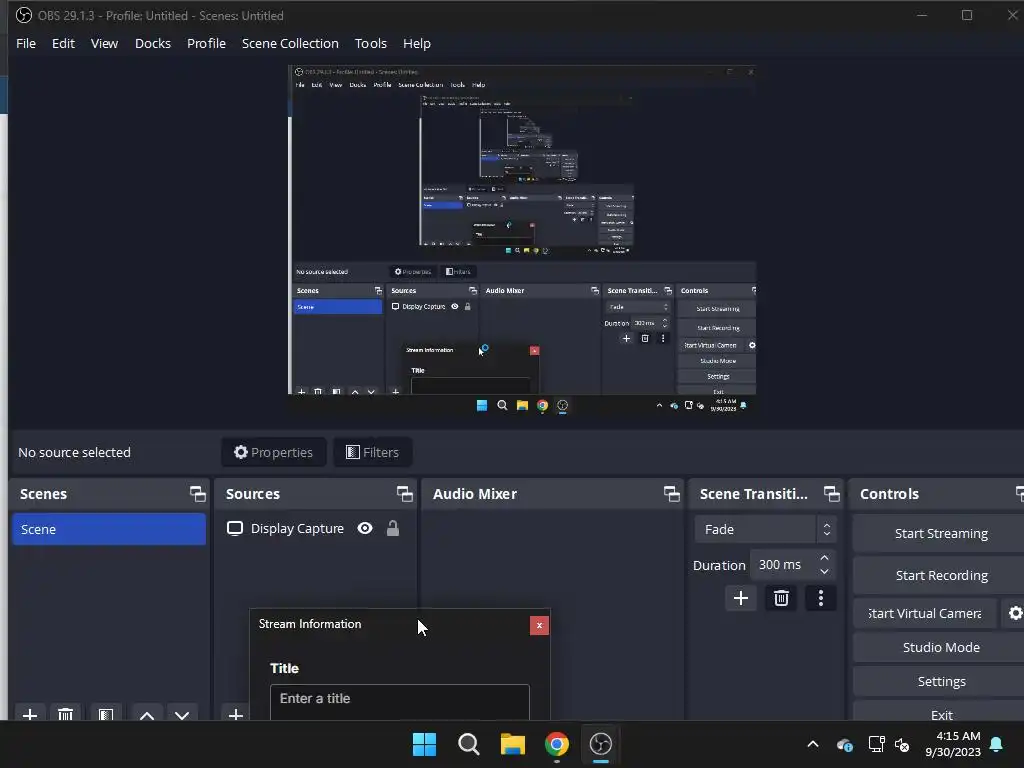Open OBS Settings from Controls

click(x=940, y=681)
